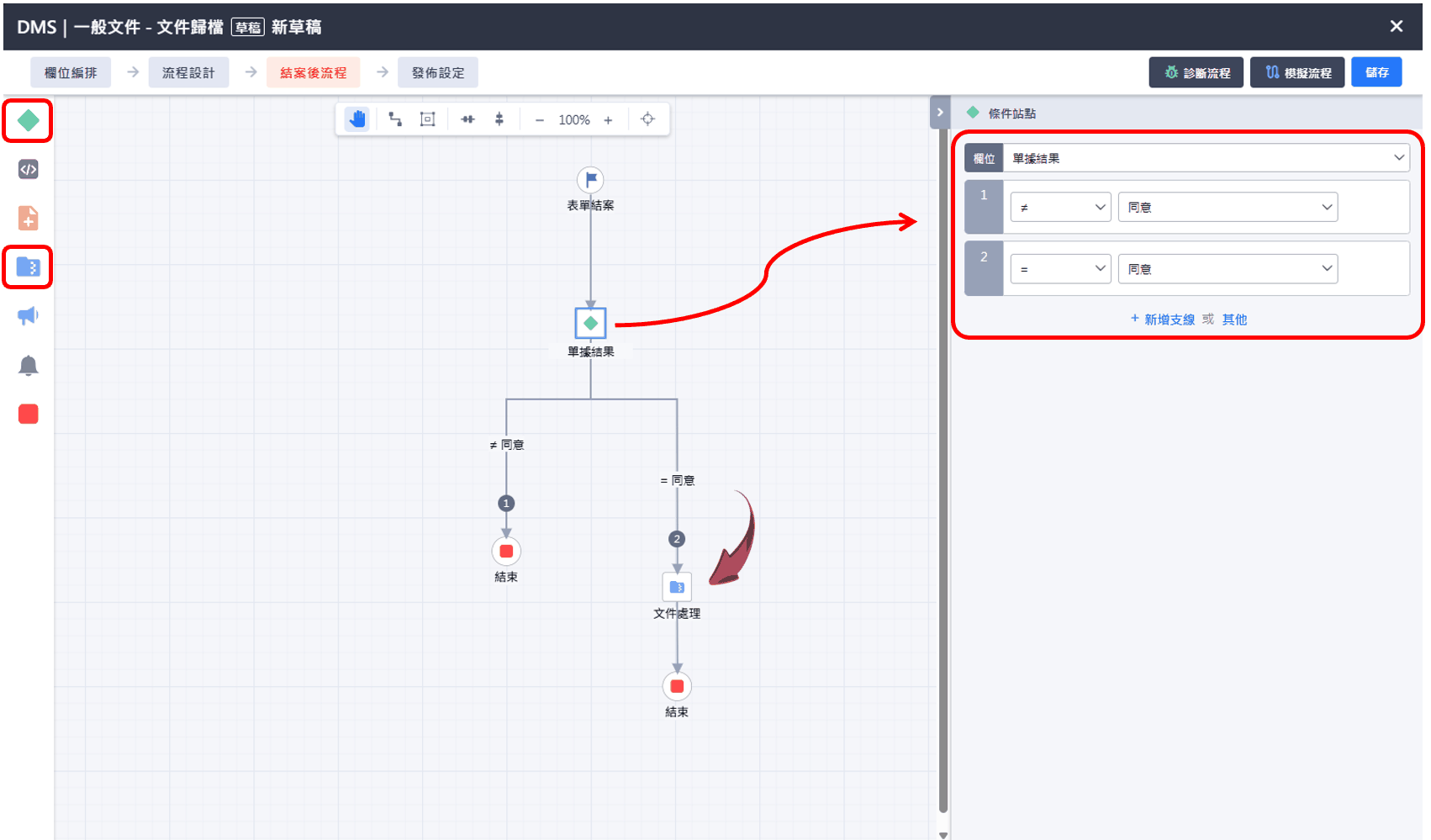Image resolution: width=1431 pixels, height=840 pixels.
Task: Activate the hand pan tool
Action: 357,119
